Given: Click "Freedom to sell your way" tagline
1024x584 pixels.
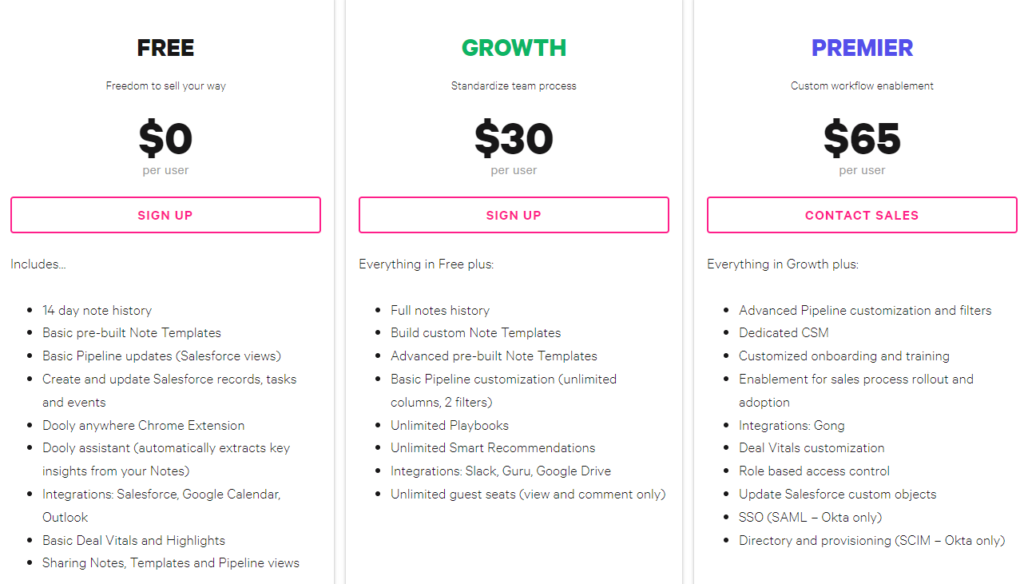Looking at the screenshot, I should click(165, 86).
